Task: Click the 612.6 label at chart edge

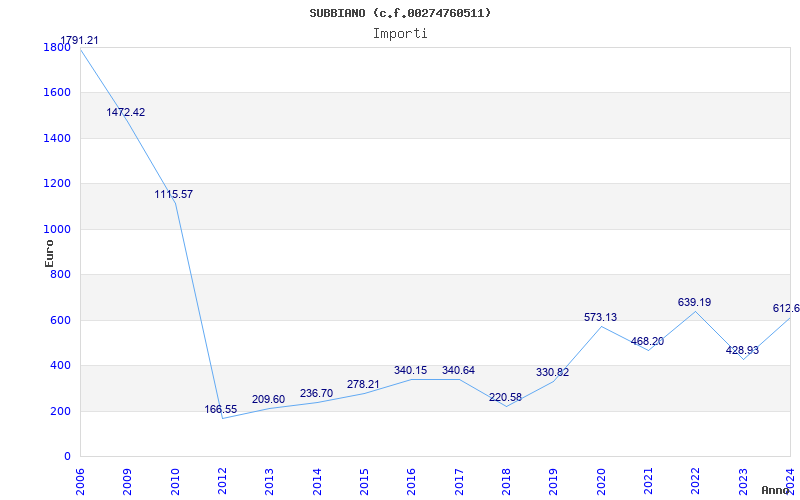Action: tap(786, 309)
